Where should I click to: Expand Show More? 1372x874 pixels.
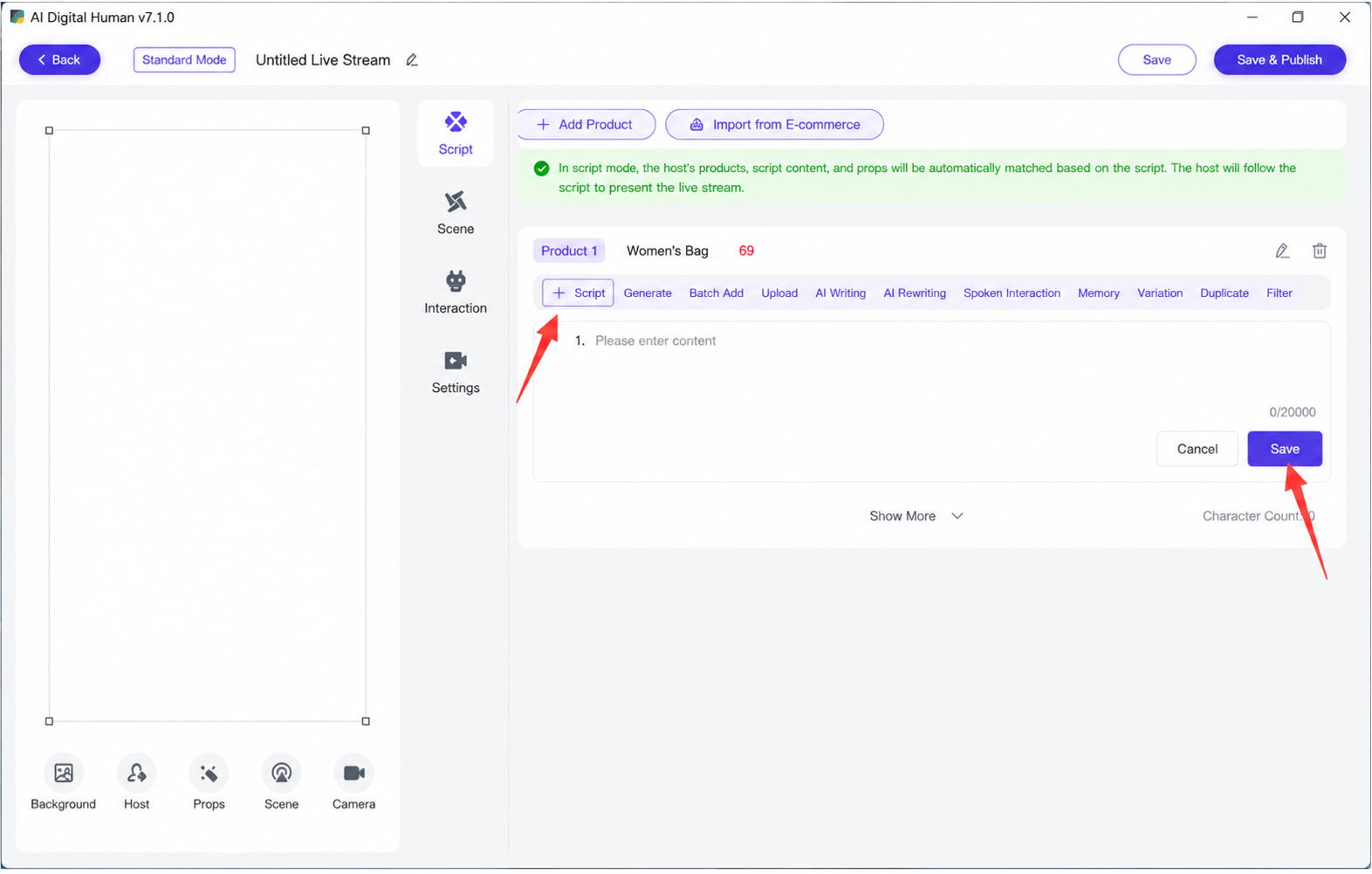(x=916, y=516)
